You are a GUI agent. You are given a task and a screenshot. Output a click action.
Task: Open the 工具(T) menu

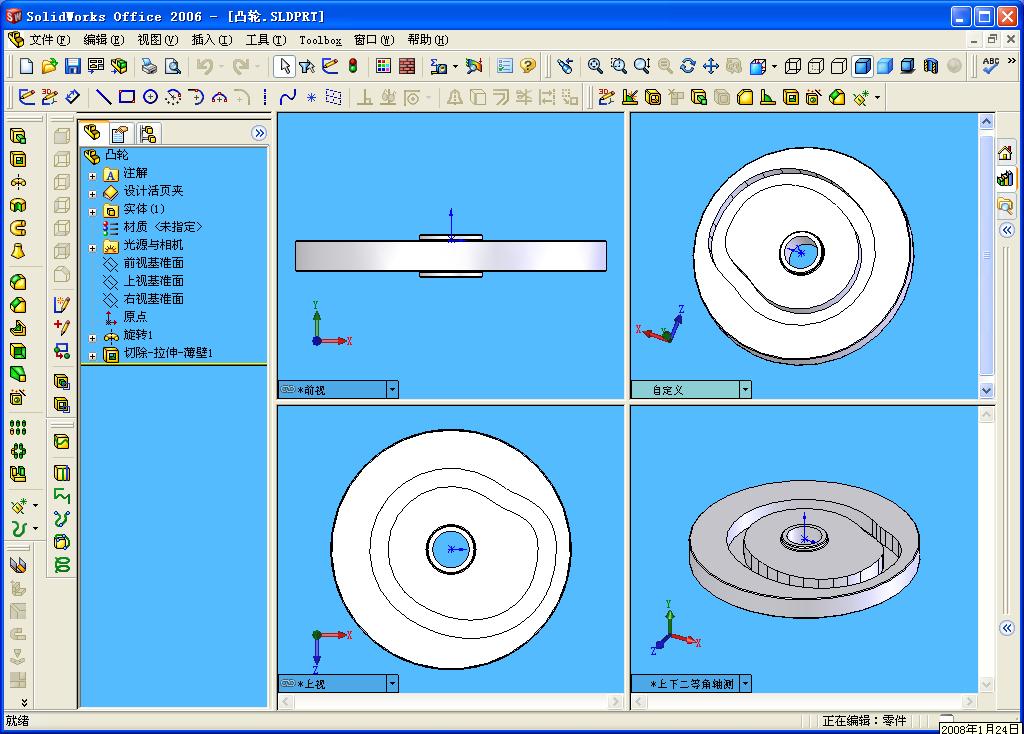[266, 40]
